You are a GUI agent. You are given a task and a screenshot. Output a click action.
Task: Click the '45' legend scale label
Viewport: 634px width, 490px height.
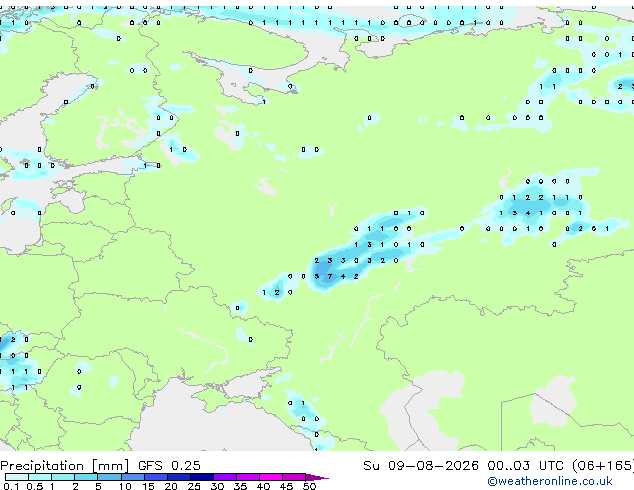[x=286, y=486]
